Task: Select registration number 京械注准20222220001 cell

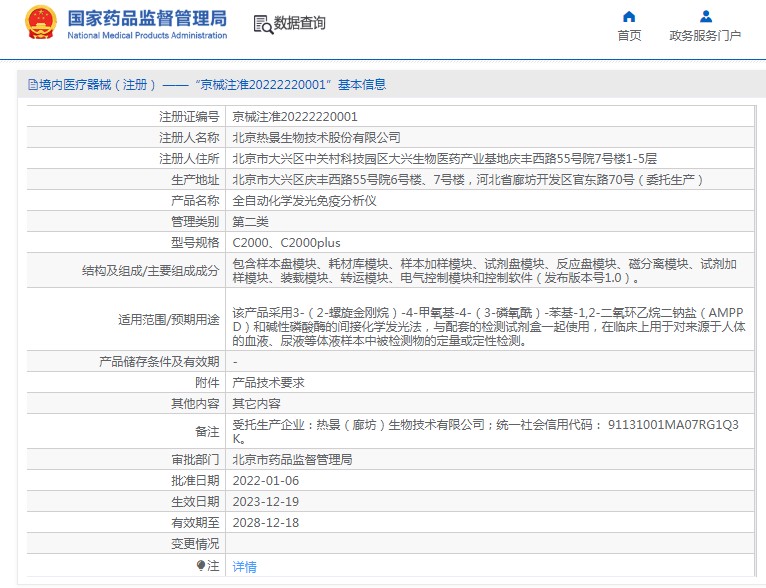Action: (x=295, y=117)
